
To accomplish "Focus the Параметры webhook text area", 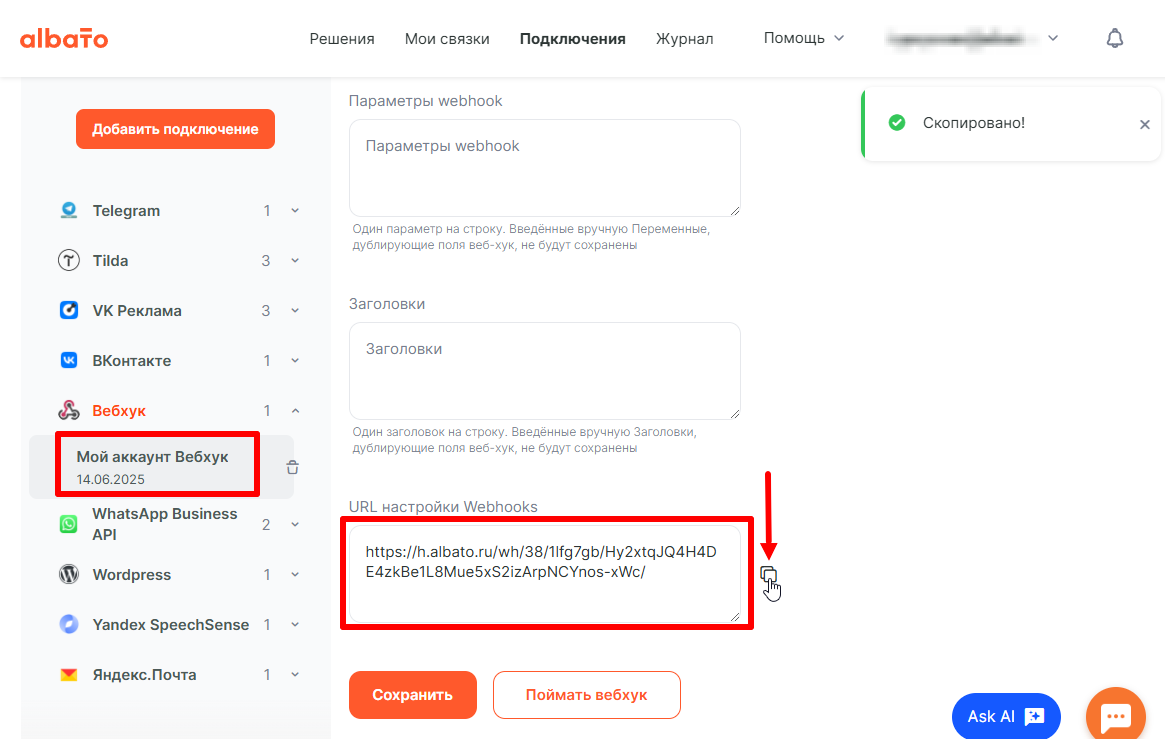I will pos(544,167).
